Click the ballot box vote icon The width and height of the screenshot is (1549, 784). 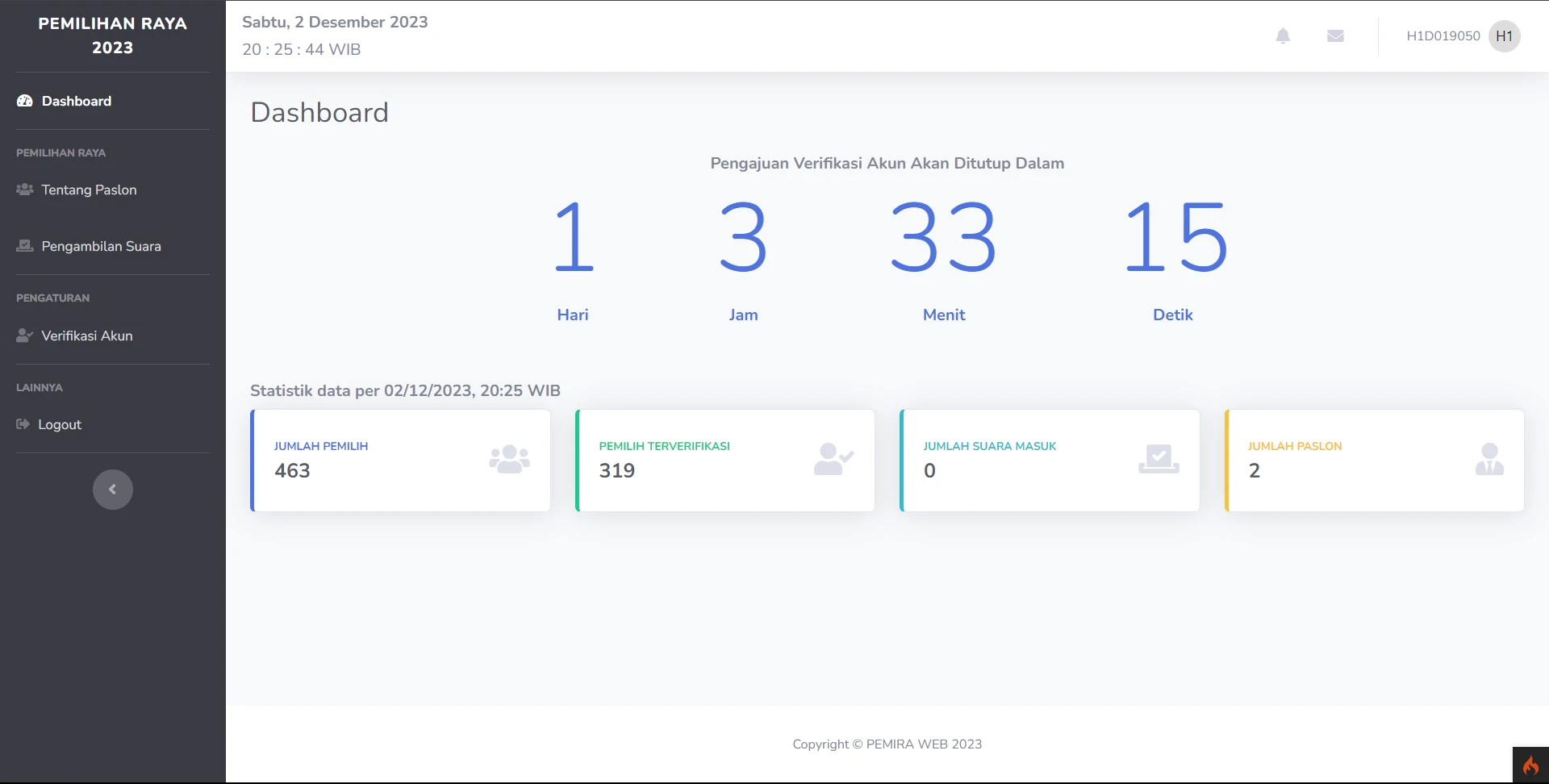tap(1159, 460)
